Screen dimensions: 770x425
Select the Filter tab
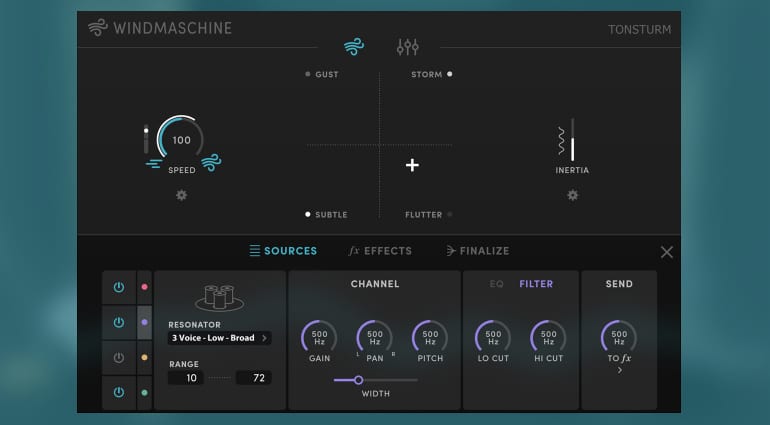536,284
